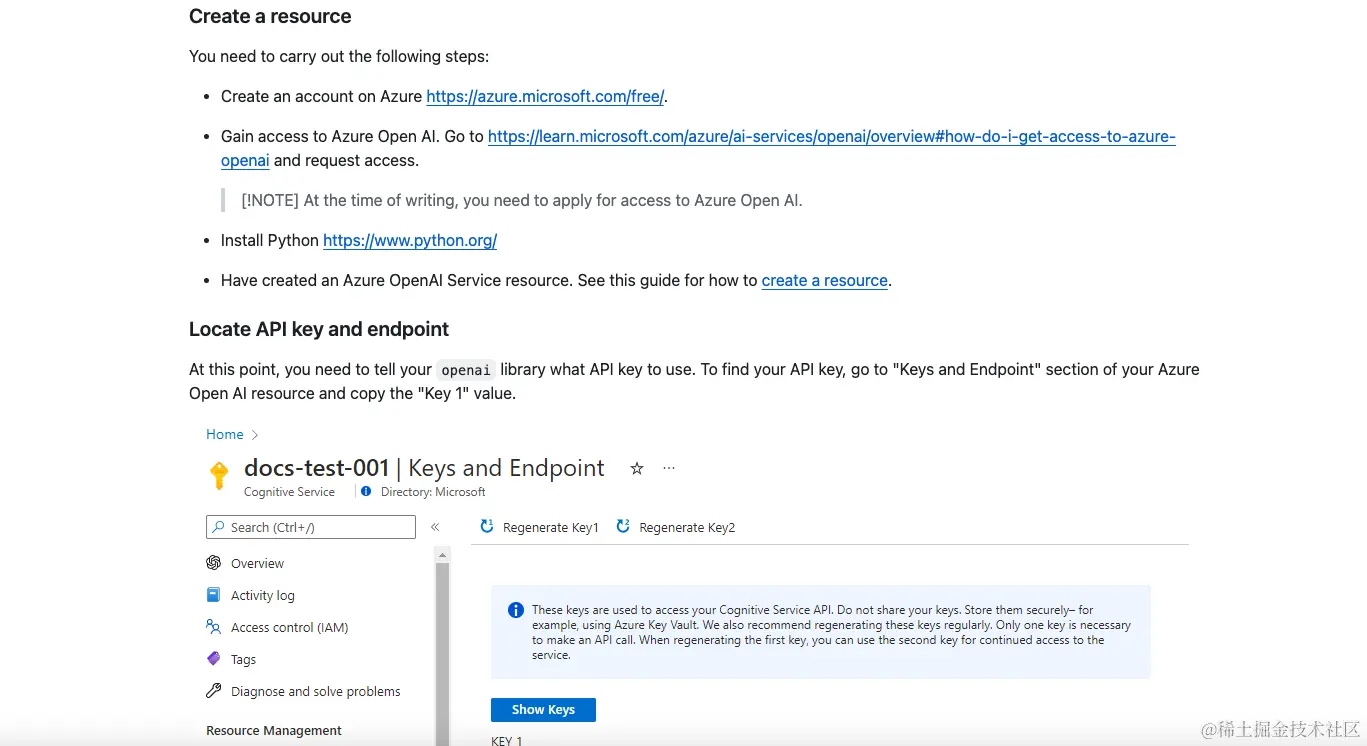Click the Regenerate Key2 refresh icon
This screenshot has height=746, width=1367.
click(623, 526)
